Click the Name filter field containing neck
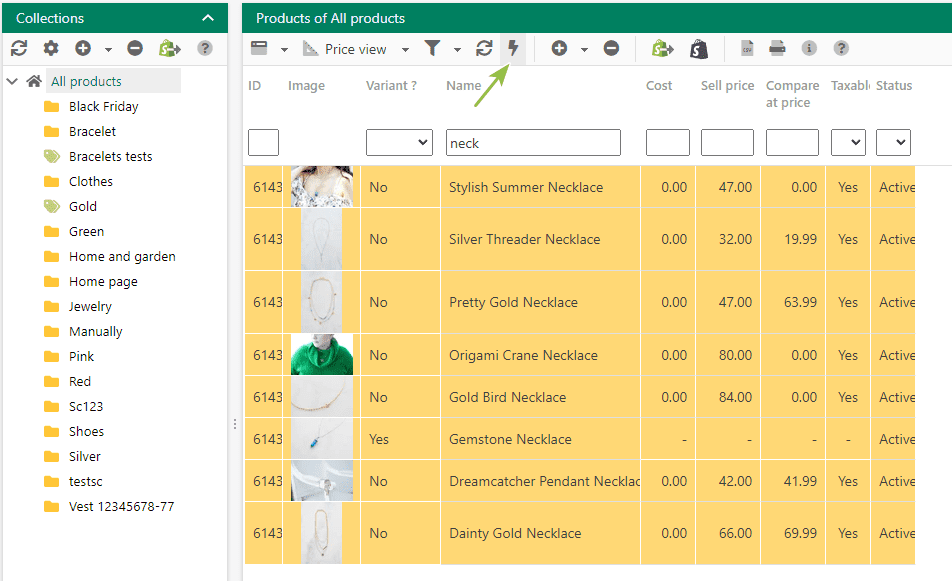 (533, 143)
